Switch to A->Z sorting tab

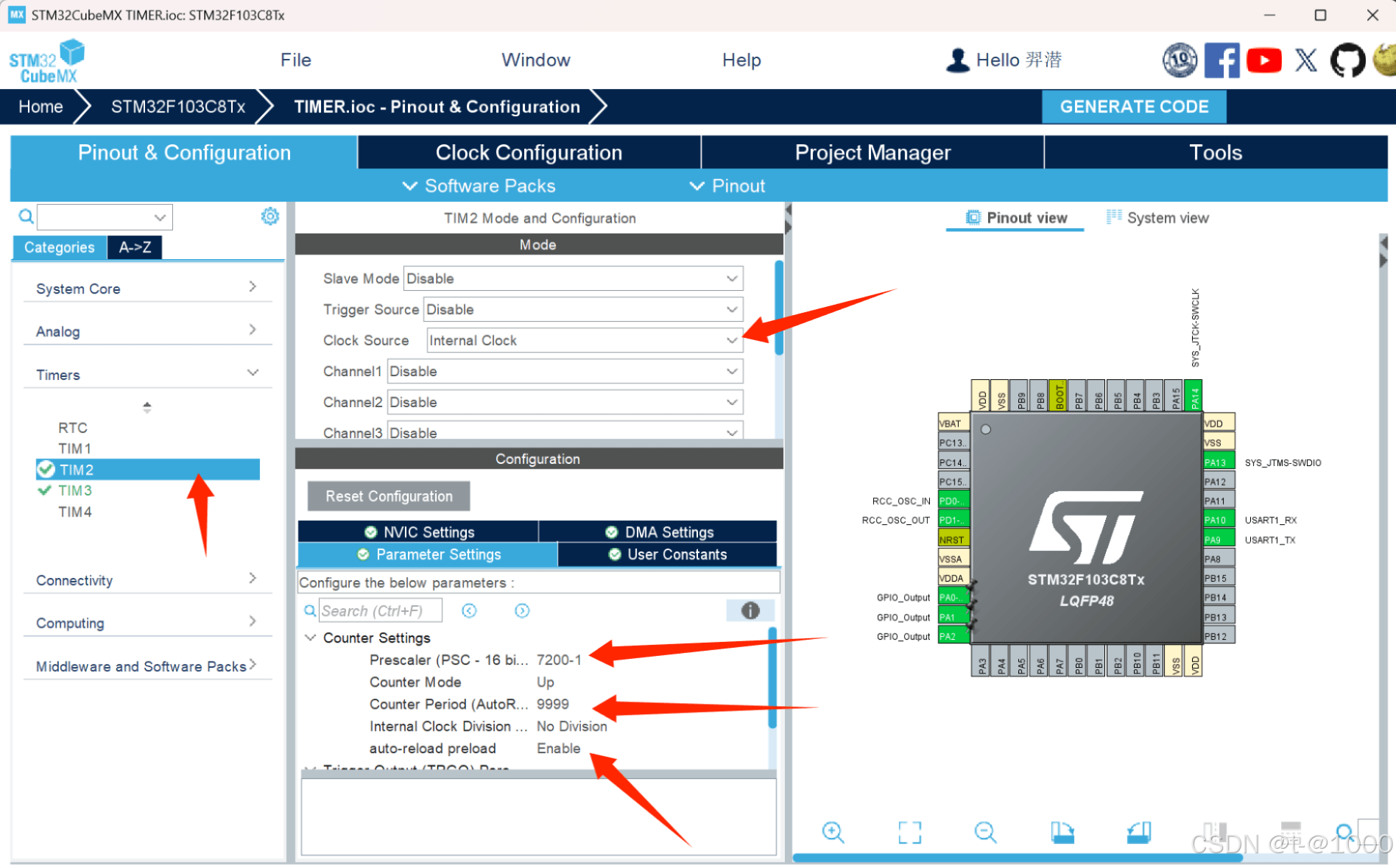click(135, 247)
